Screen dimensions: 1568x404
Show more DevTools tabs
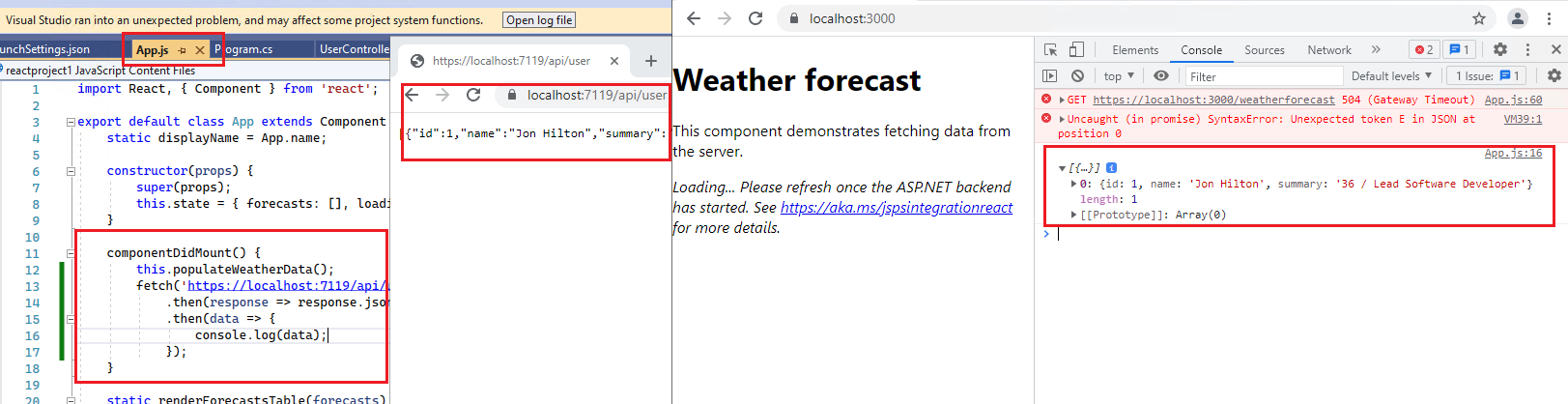(x=1376, y=50)
